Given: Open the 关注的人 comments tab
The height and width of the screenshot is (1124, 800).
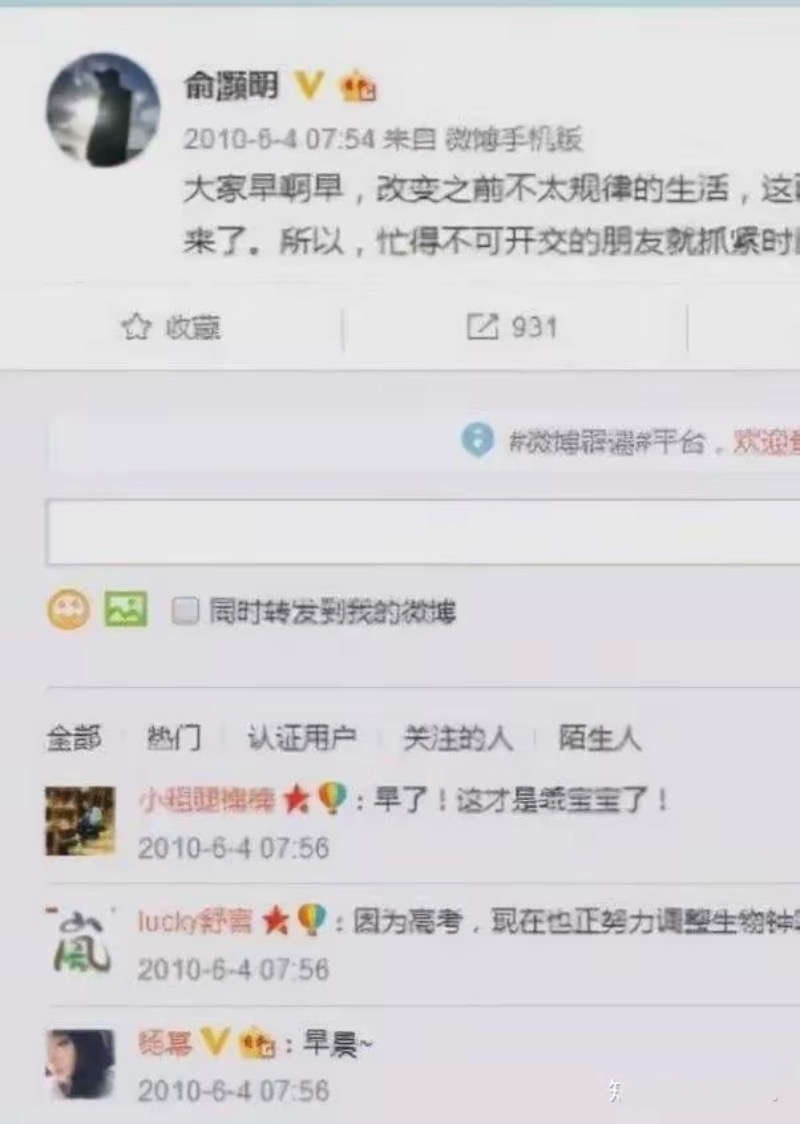Looking at the screenshot, I should pos(457,738).
